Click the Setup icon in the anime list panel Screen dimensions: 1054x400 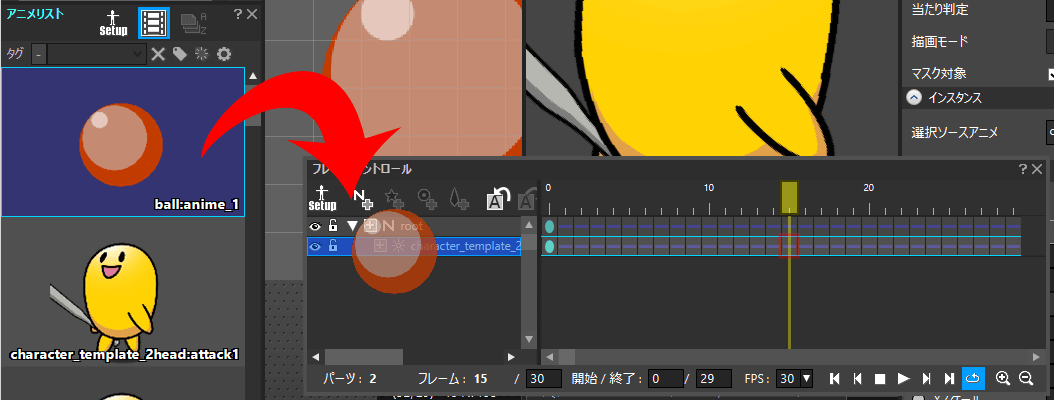[x=113, y=22]
